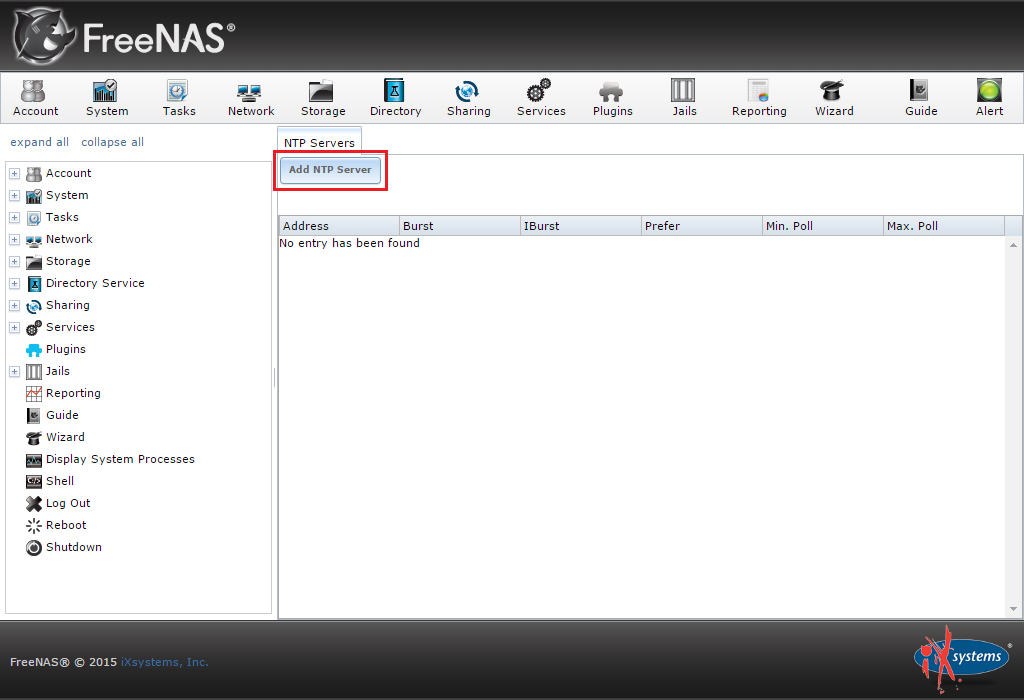Viewport: 1024px width, 700px height.
Task: Expand the Account tree node
Action: [14, 174]
